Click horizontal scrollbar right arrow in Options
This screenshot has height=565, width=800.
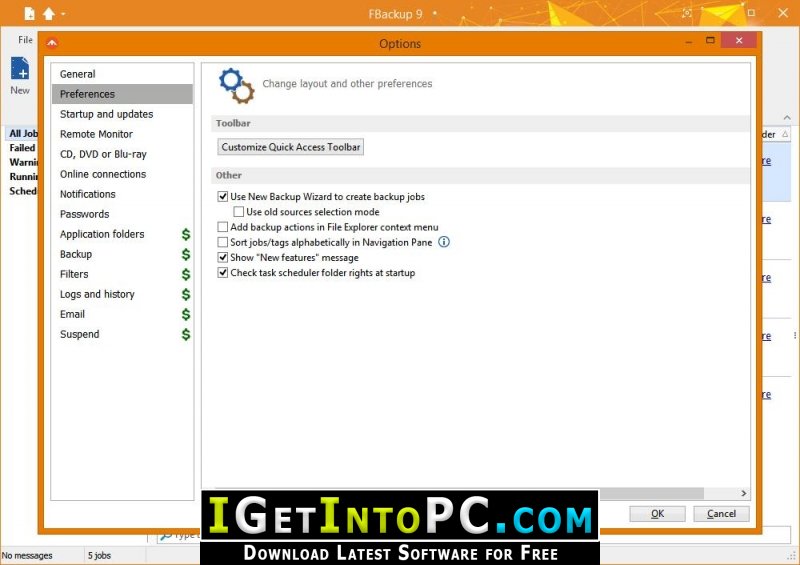click(x=743, y=493)
